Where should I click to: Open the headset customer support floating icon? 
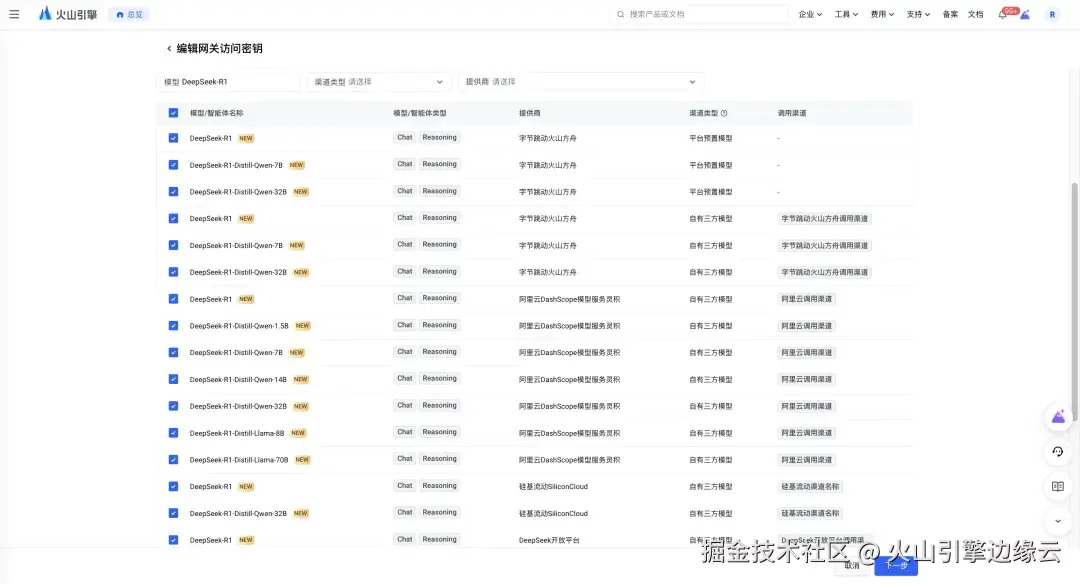(1058, 452)
